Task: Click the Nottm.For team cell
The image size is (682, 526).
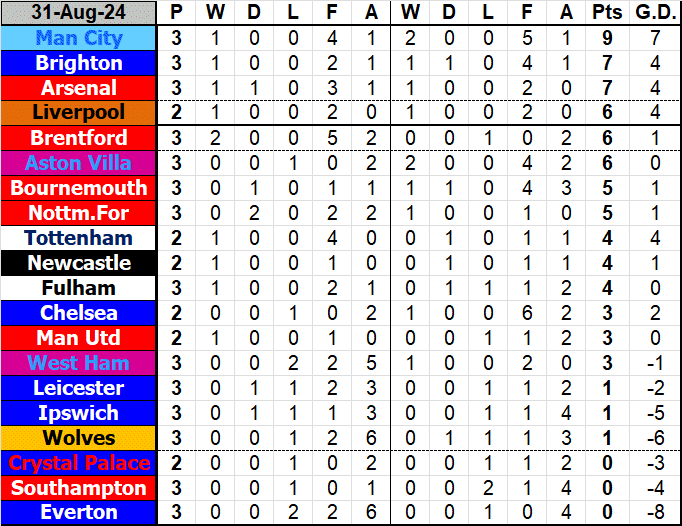Action: pyautogui.click(x=79, y=213)
